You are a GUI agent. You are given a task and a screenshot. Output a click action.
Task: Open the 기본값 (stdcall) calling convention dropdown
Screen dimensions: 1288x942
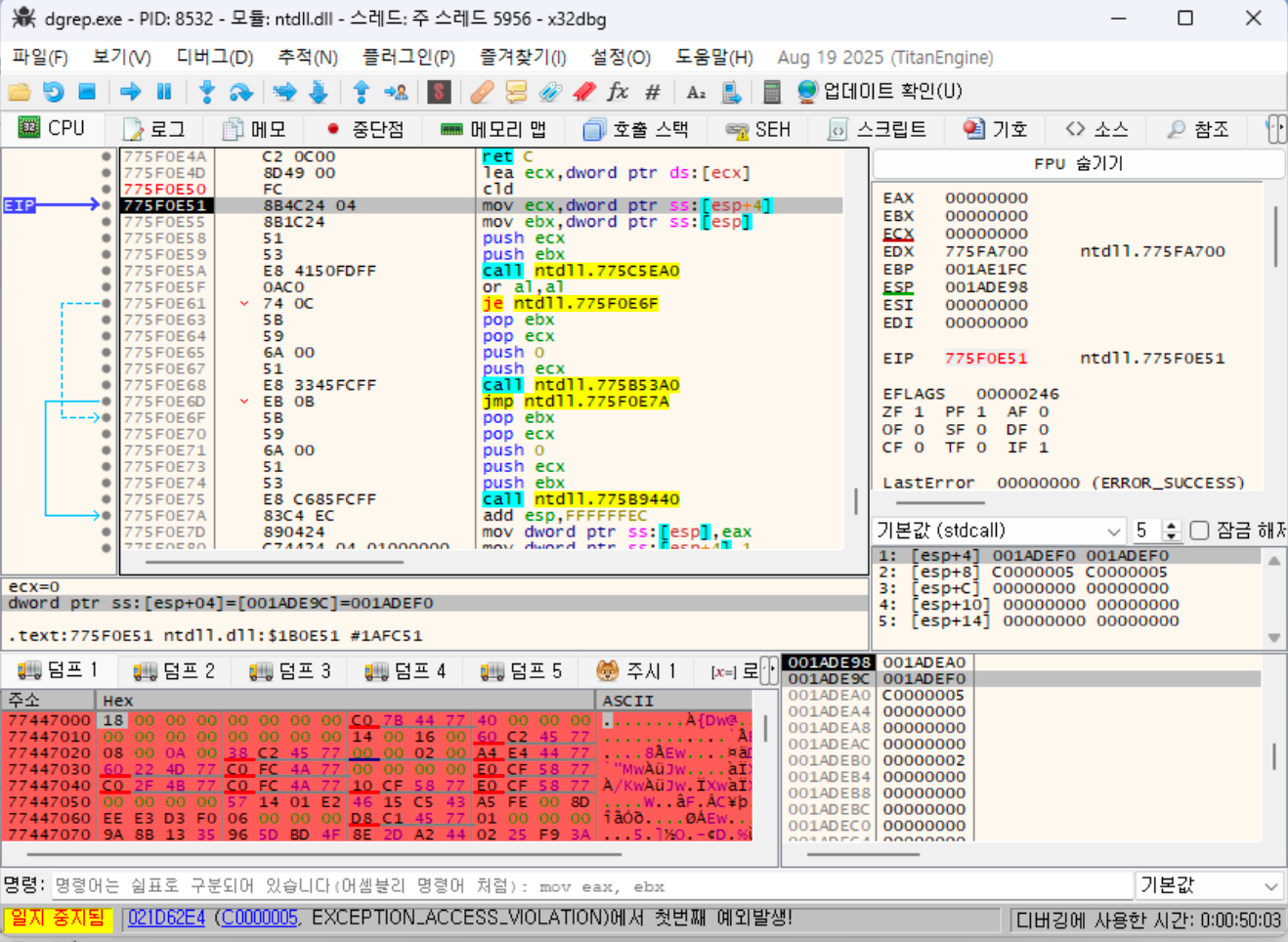coord(998,531)
